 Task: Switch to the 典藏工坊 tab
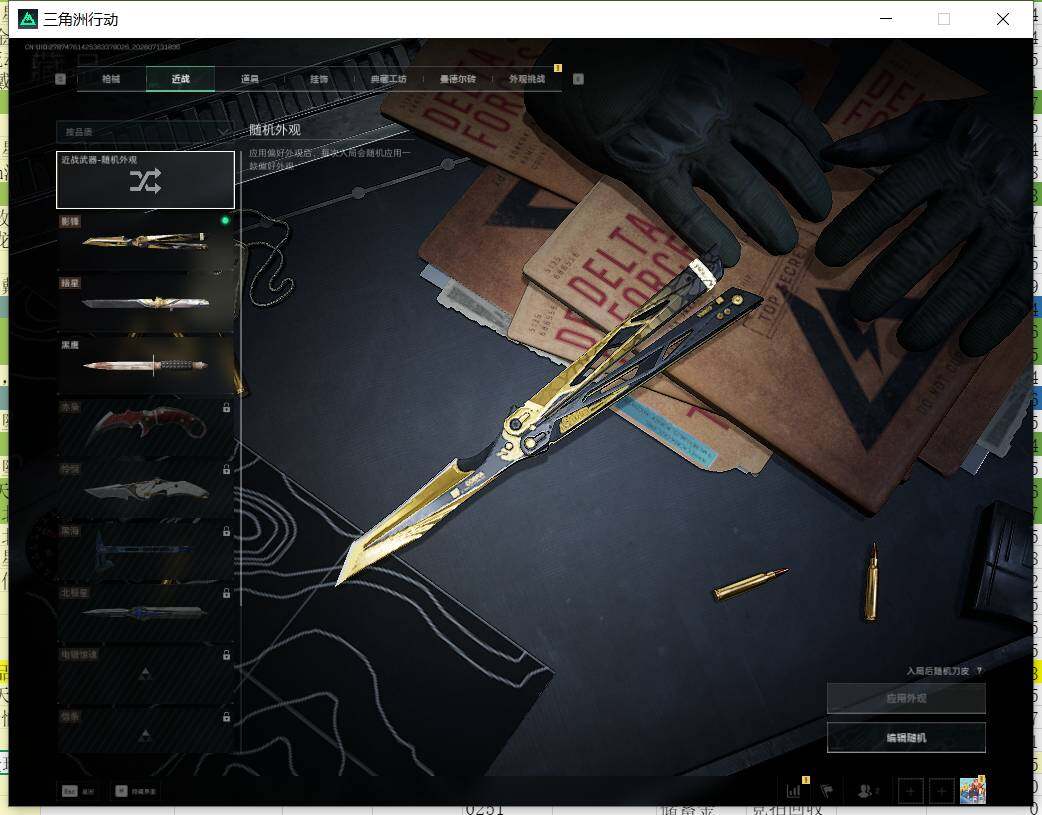[x=388, y=78]
